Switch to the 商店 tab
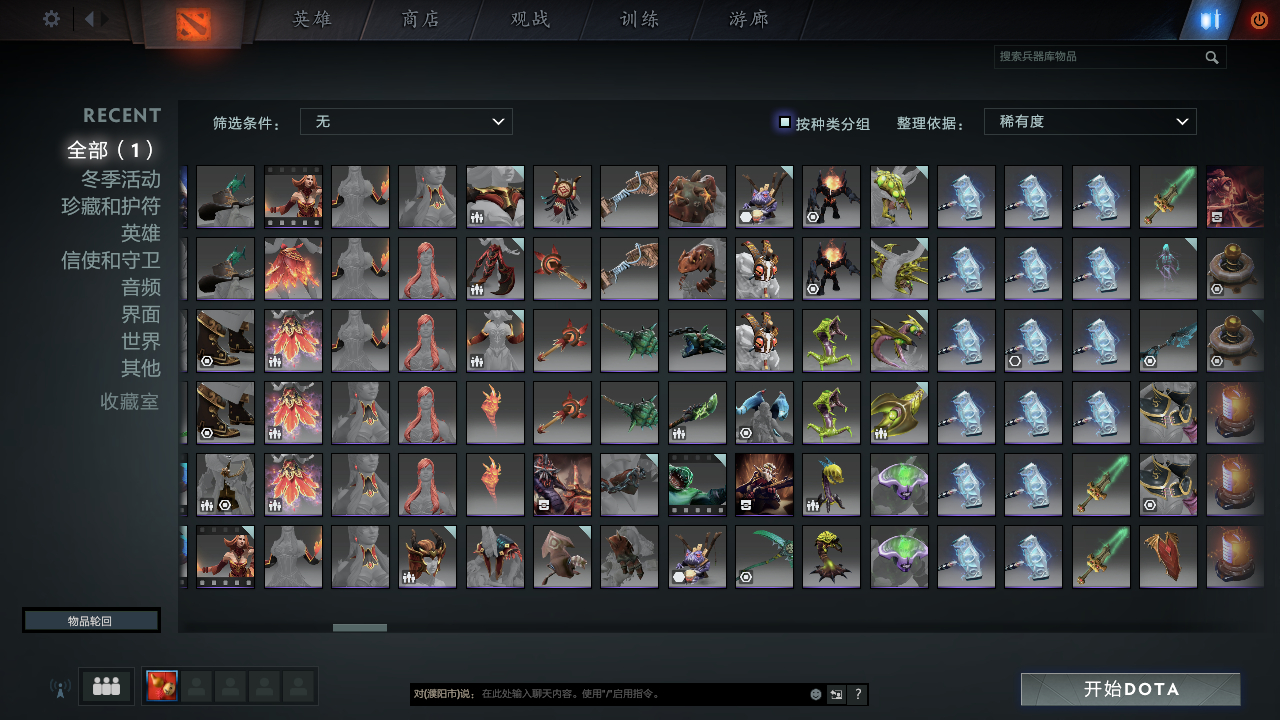Image resolution: width=1280 pixels, height=720 pixels. (421, 20)
